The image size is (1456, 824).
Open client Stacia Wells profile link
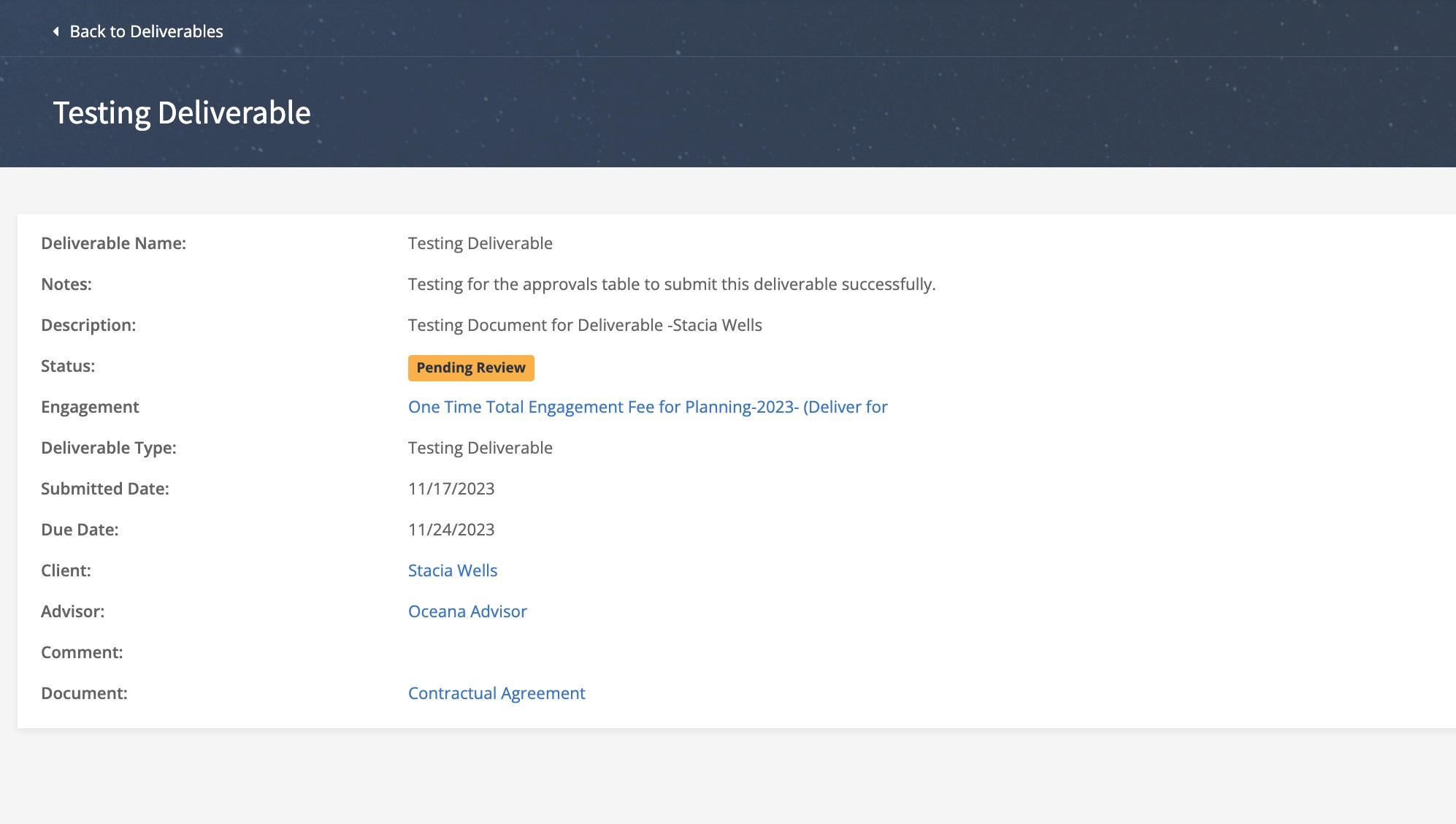coord(452,571)
